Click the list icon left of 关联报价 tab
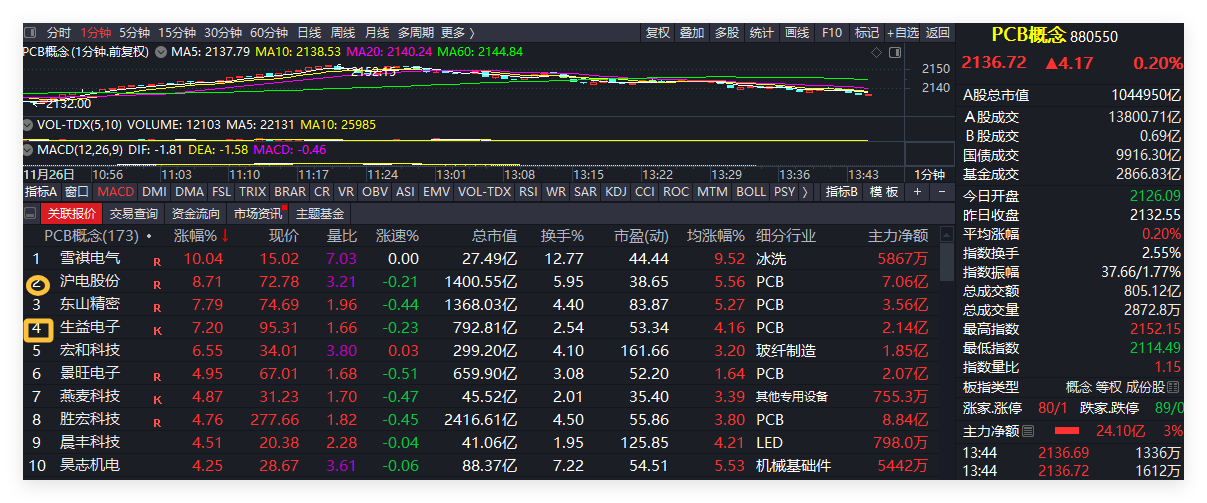Image resolution: width=1207 pixels, height=503 pixels. 32,213
